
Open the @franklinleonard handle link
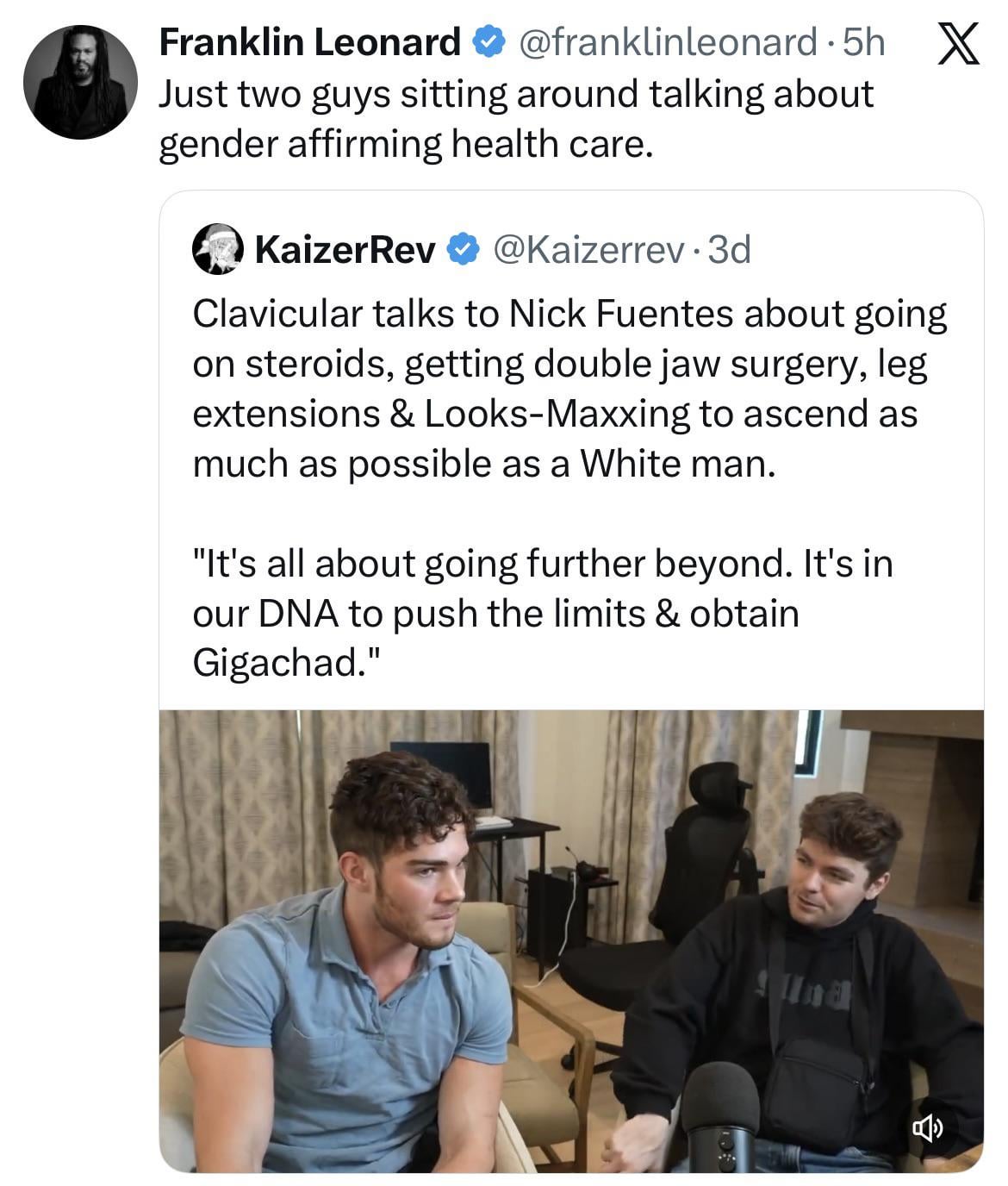tap(669, 41)
